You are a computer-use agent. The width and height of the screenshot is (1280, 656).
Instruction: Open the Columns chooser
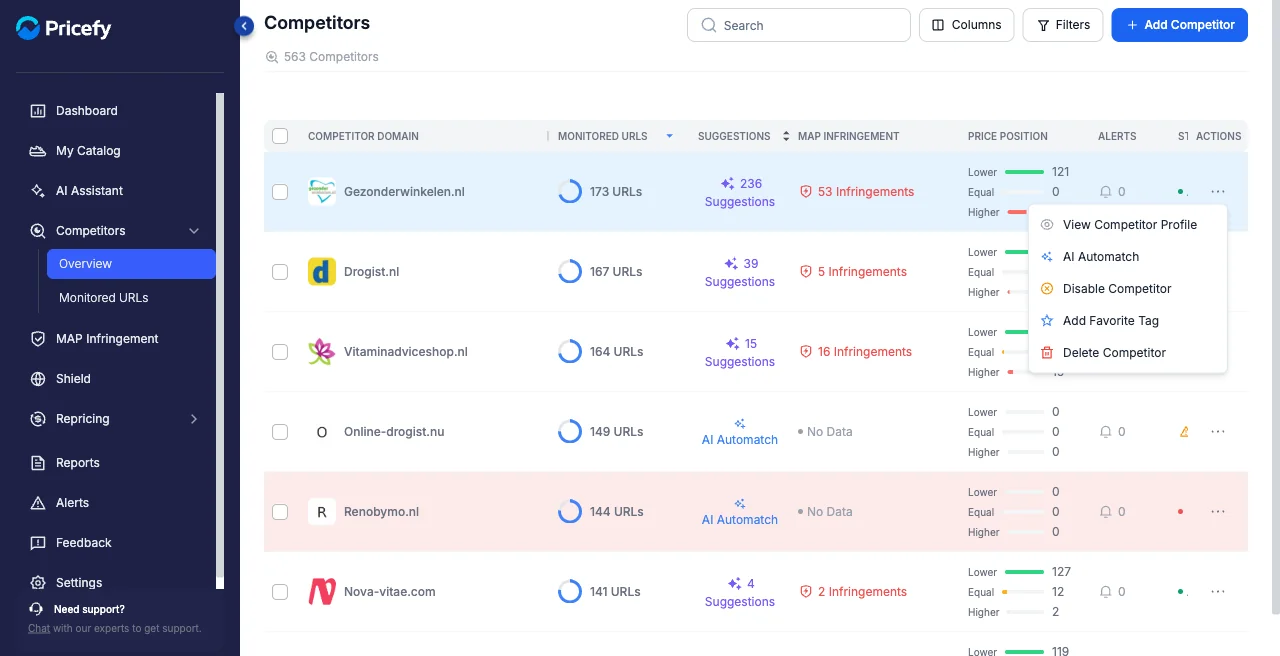tap(967, 25)
